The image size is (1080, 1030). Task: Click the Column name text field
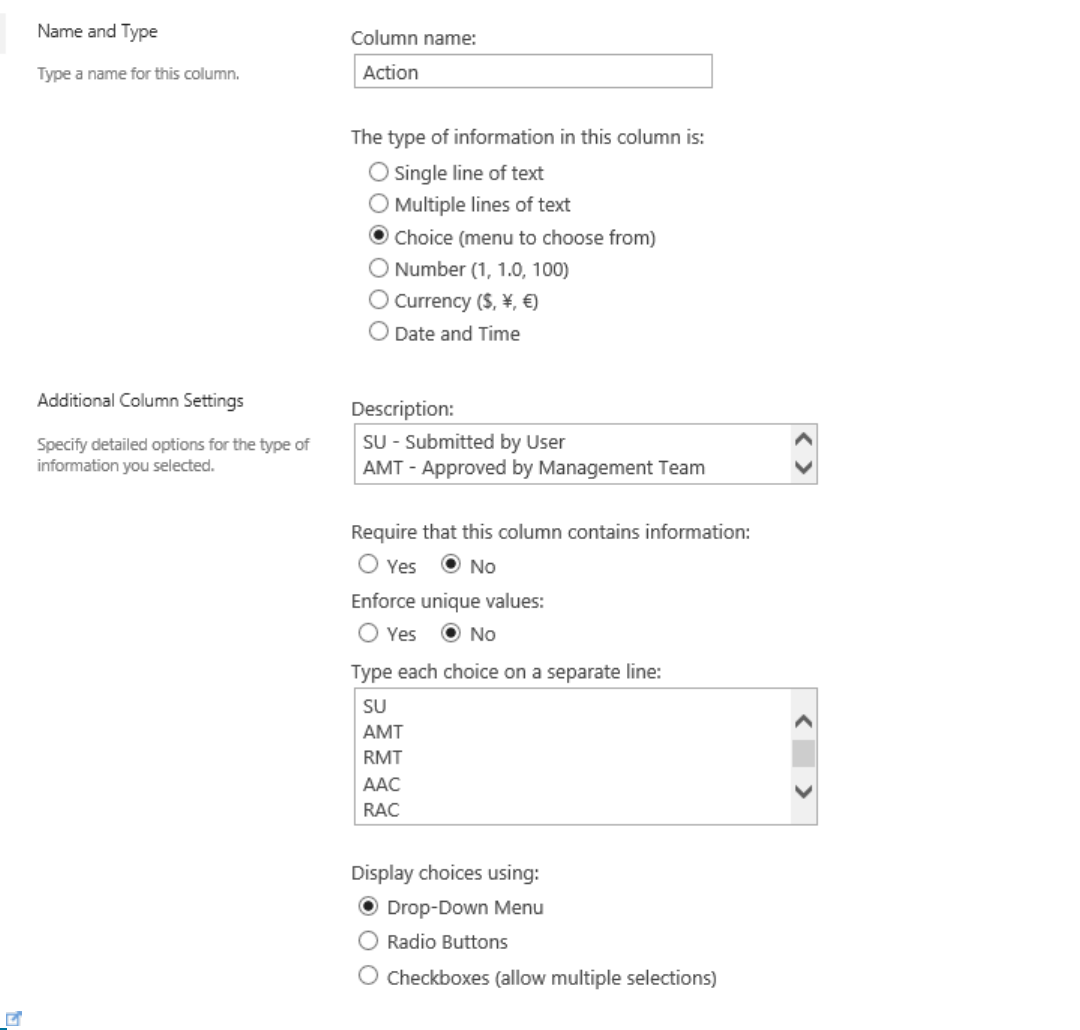(532, 72)
